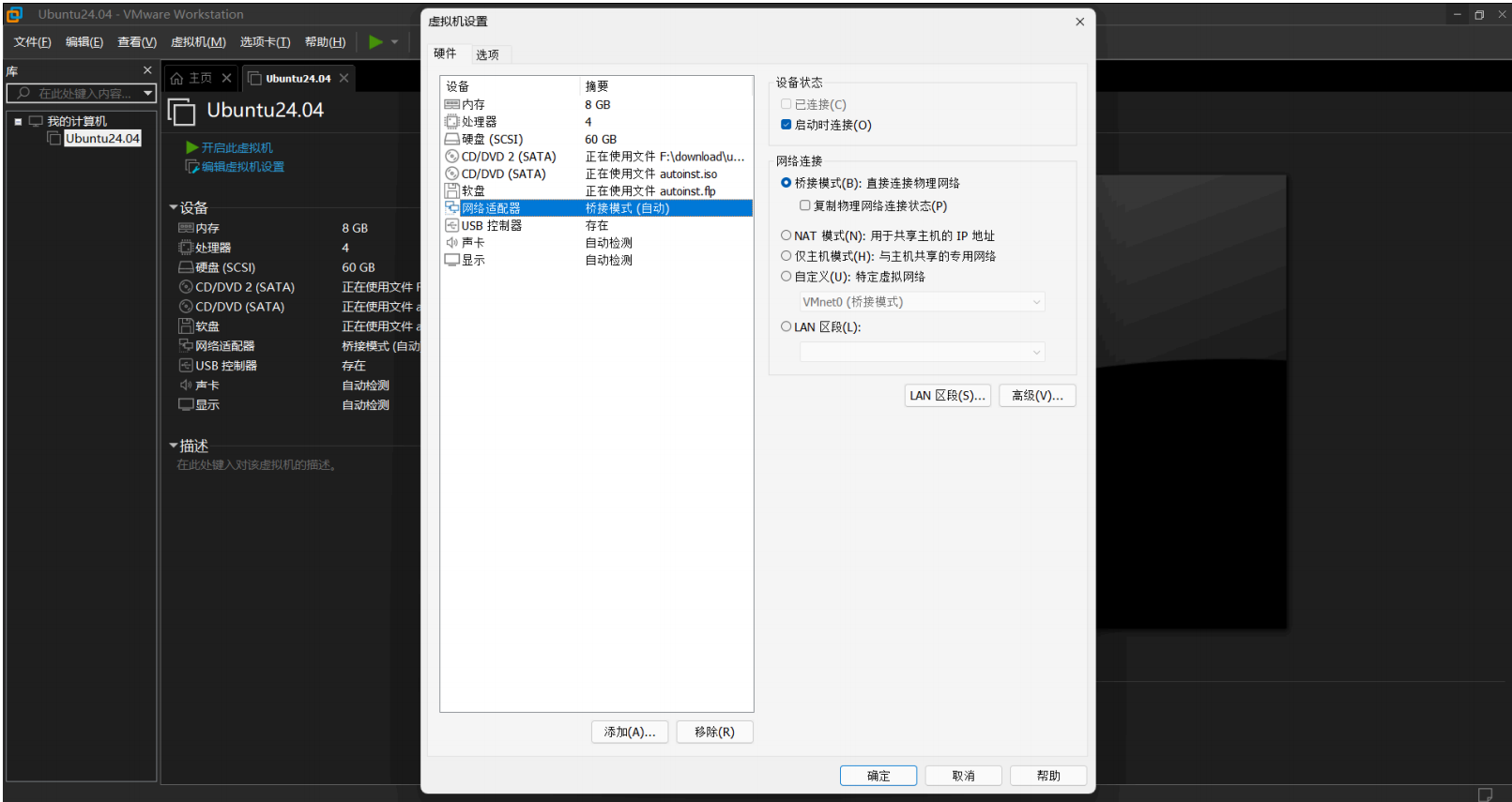Click the network adapter icon in the dialog list
Viewport: 1512px width, 802px height.
click(x=452, y=208)
